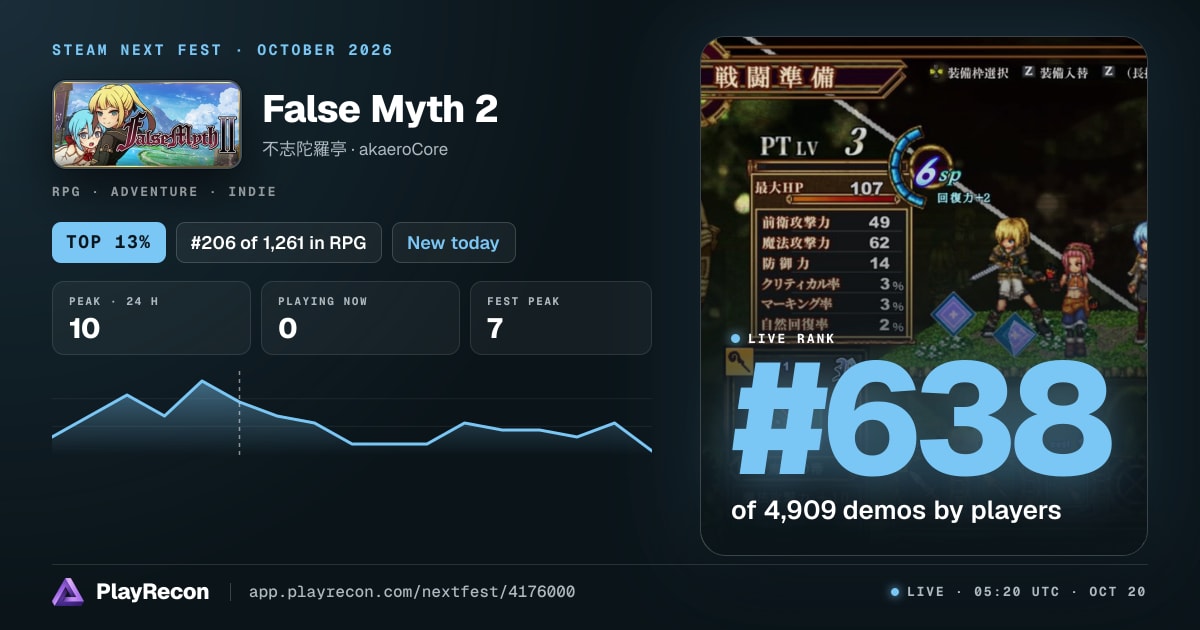The height and width of the screenshot is (630, 1200).
Task: Click the STEAM NEXT FEST · OCTOBER 2026 header
Action: point(222,50)
